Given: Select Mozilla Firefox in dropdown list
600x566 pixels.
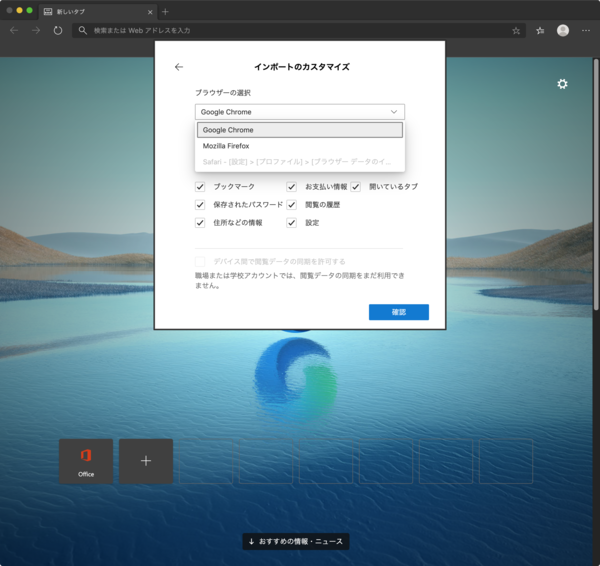Looking at the screenshot, I should point(300,146).
